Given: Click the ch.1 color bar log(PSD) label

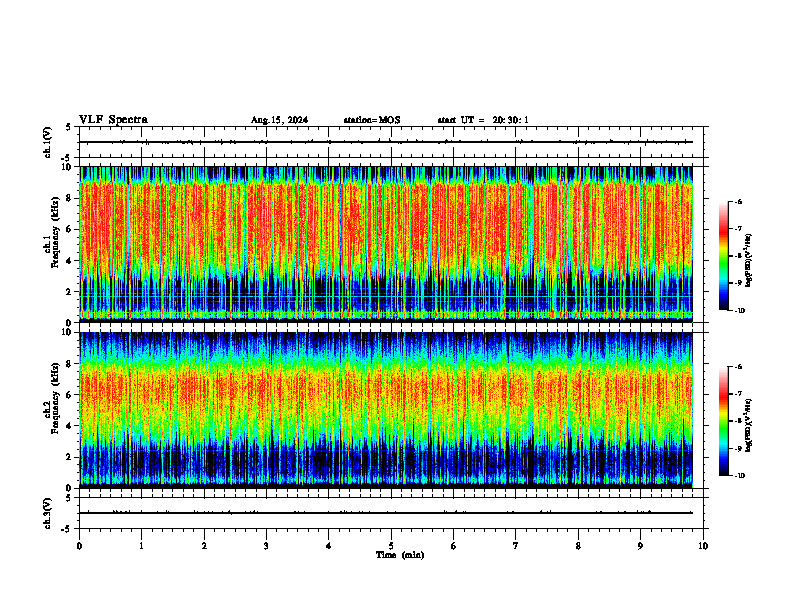Looking at the screenshot, I should [748, 260].
